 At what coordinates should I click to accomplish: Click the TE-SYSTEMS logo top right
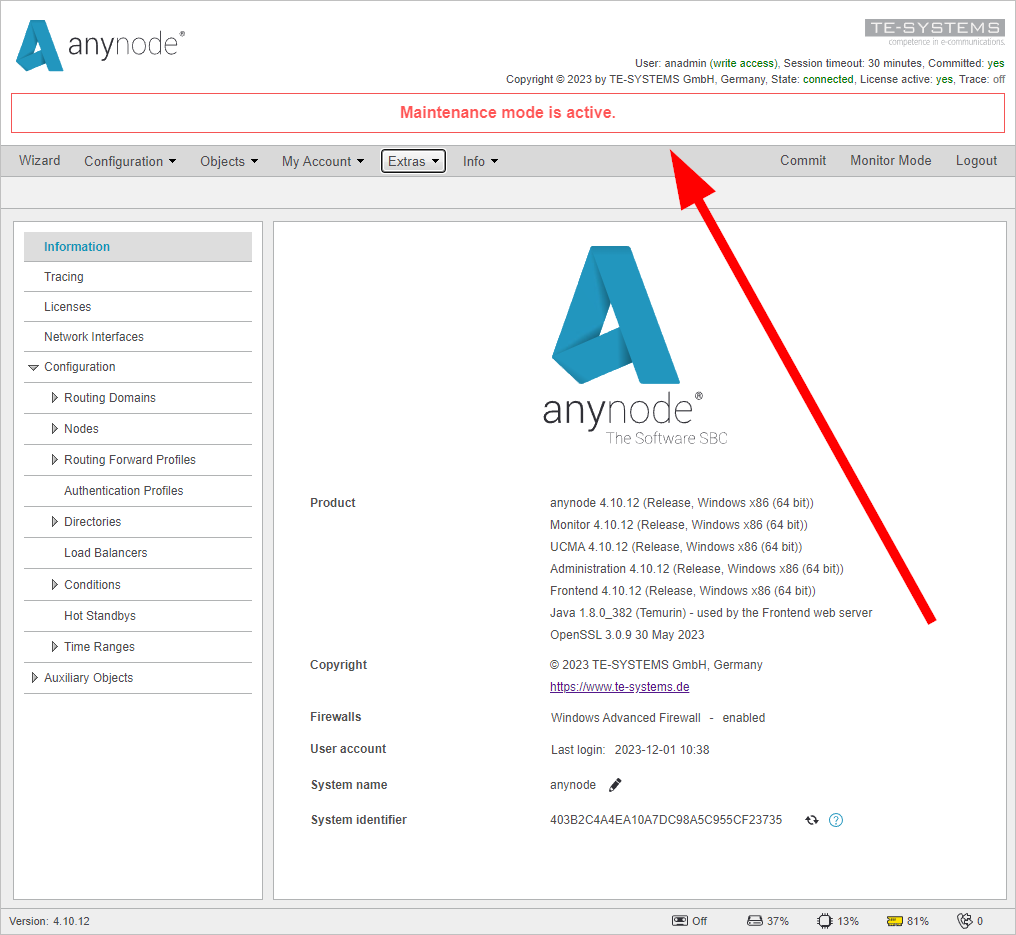tap(933, 27)
